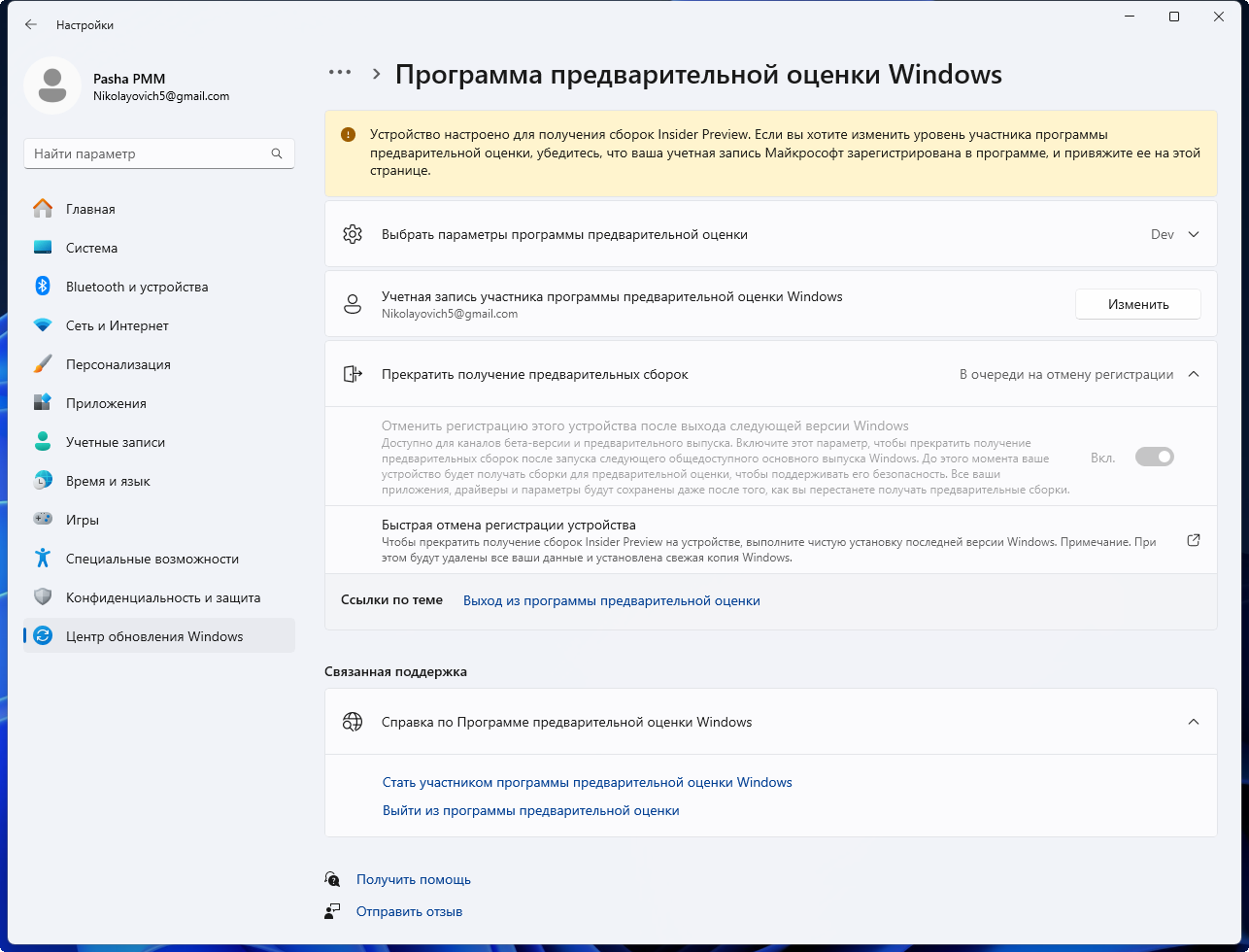Image resolution: width=1249 pixels, height=952 pixels.
Task: Click the Получить помощь link
Action: (413, 879)
